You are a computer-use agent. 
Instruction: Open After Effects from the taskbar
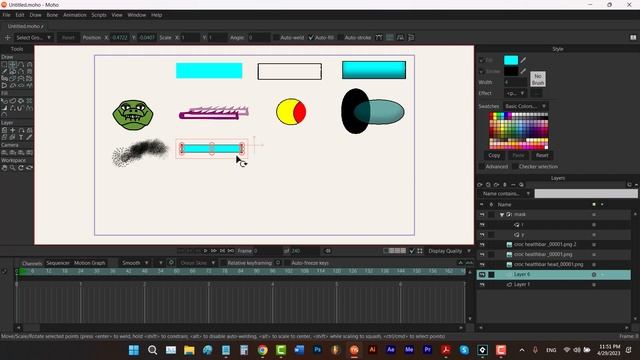[x=391, y=350]
